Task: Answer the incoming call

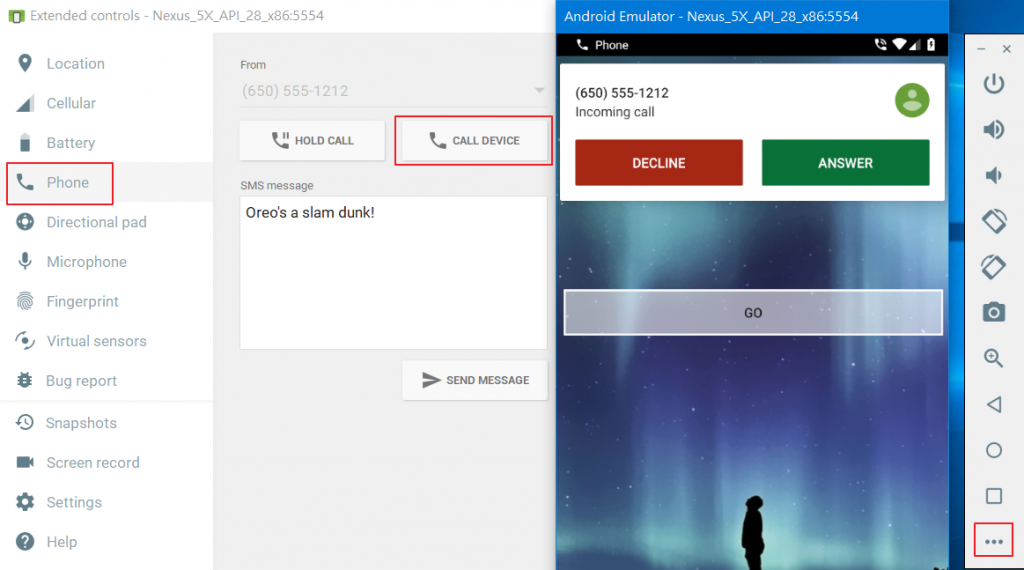Action: 845,163
